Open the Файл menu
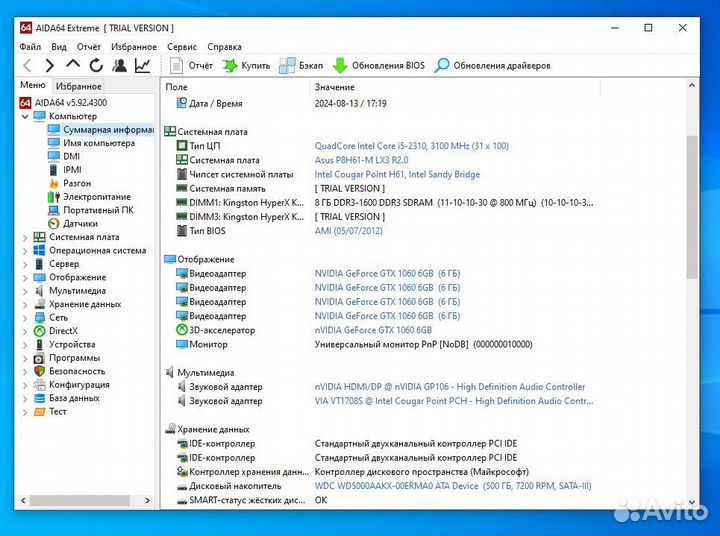 (30, 47)
